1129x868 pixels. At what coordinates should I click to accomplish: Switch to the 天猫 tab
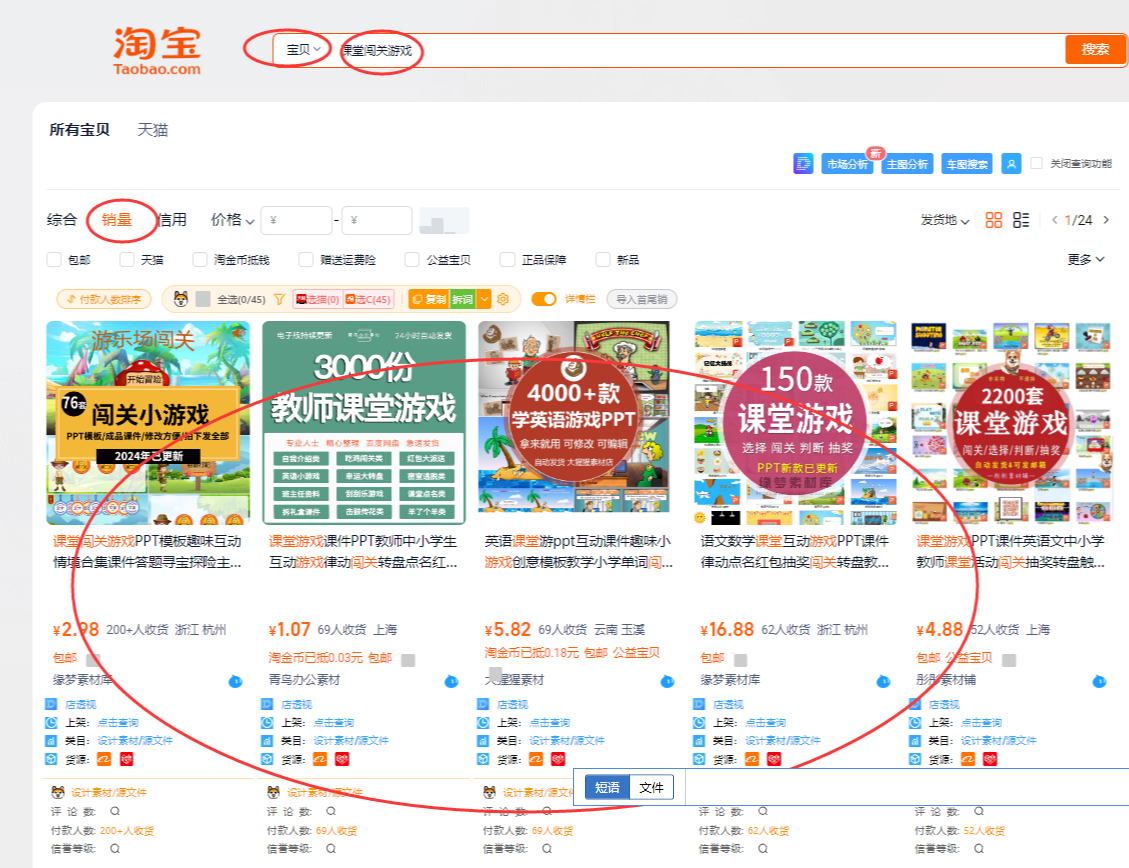pyautogui.click(x=153, y=130)
